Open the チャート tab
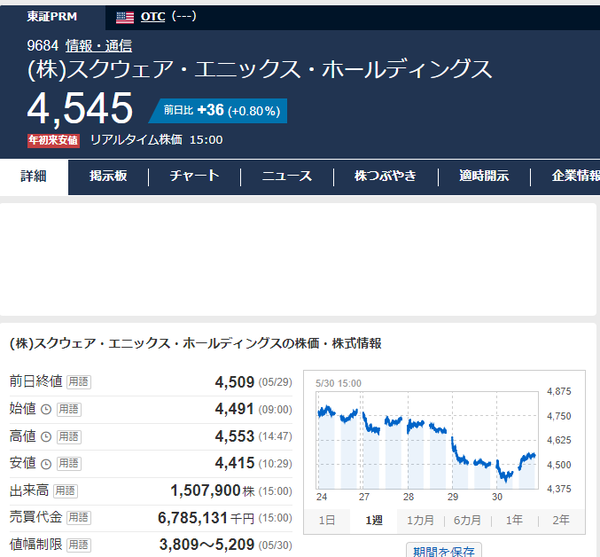 194,176
